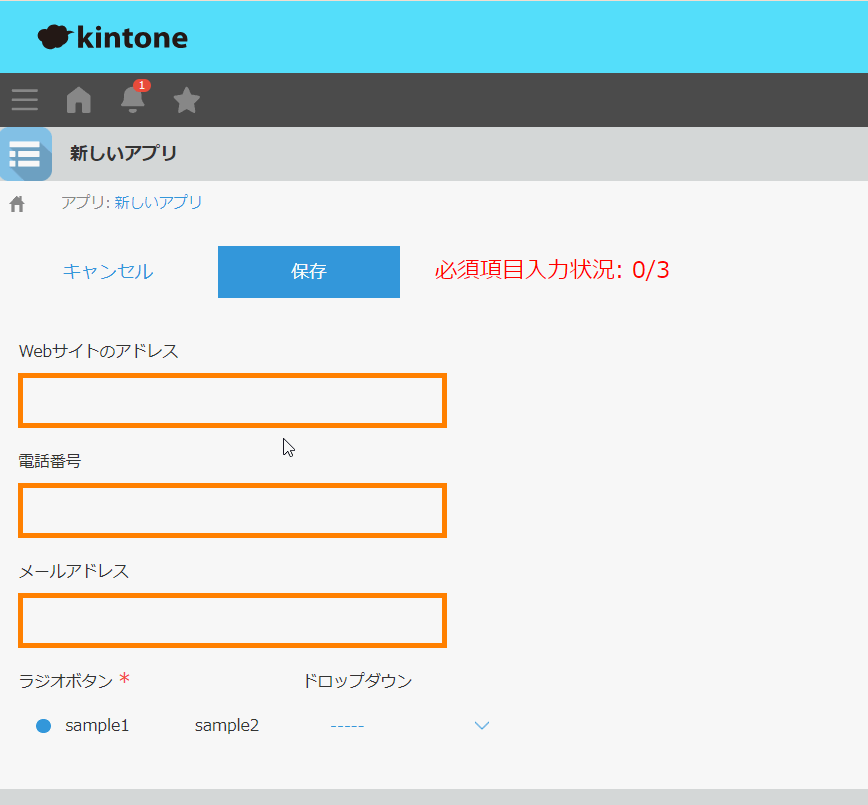868x805 pixels.
Task: Click into the 電話番号 text box
Action: 232,511
